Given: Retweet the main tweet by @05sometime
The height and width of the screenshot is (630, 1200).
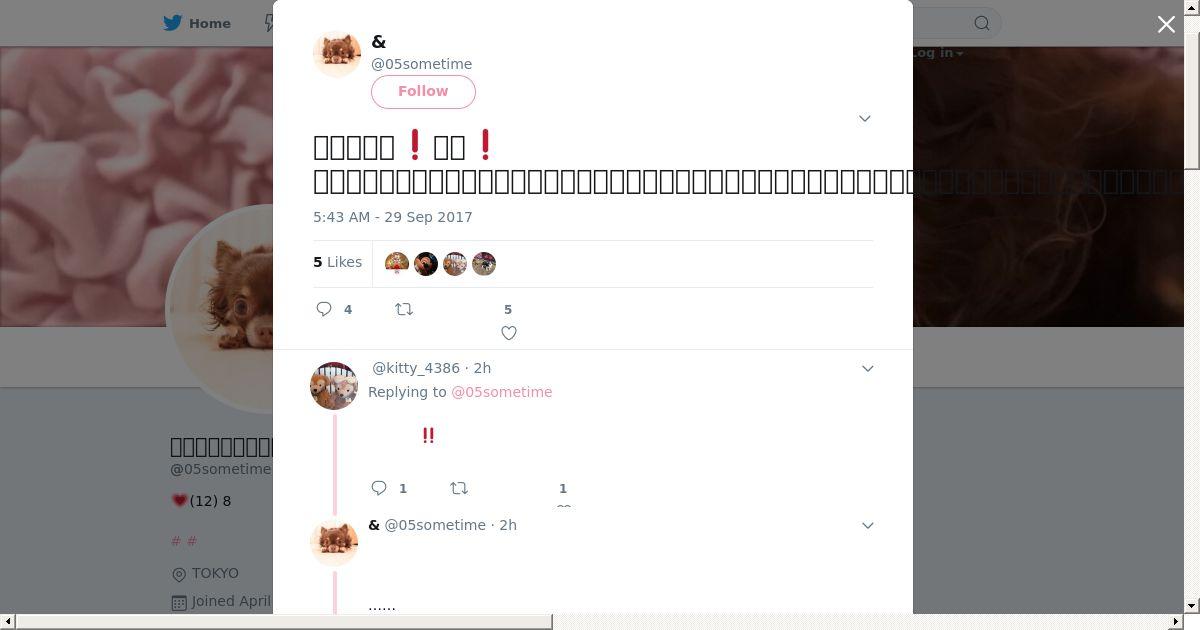Looking at the screenshot, I should pyautogui.click(x=404, y=309).
